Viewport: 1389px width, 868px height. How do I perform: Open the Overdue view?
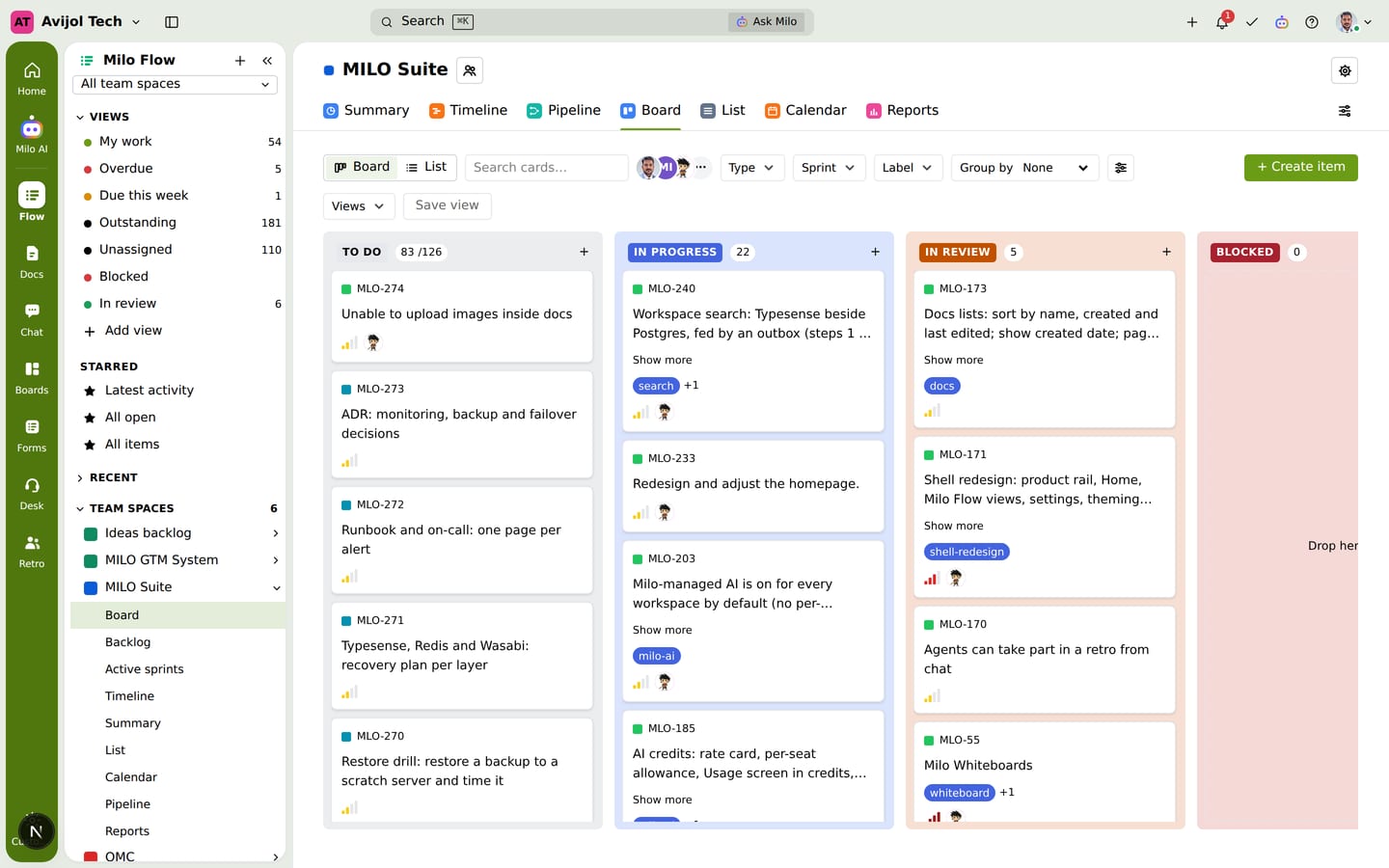(125, 169)
